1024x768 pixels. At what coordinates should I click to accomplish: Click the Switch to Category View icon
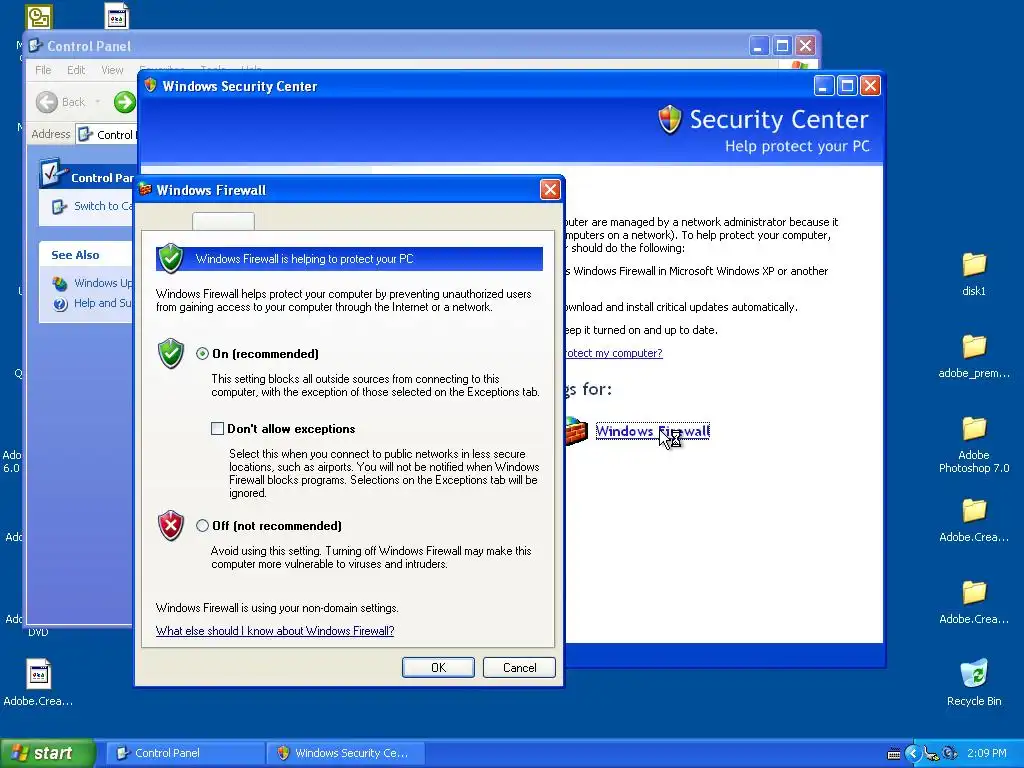tap(59, 207)
